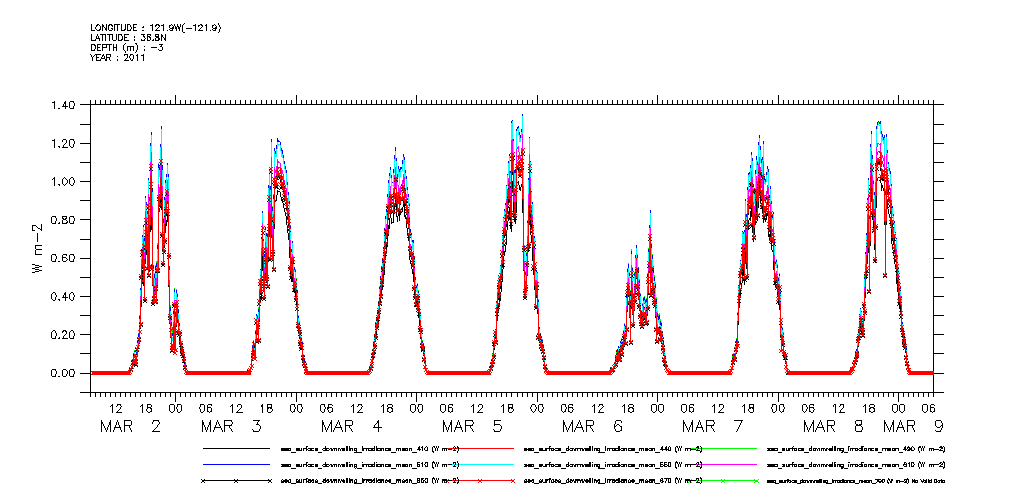Screen dimensions: 1009x504
Task: Click the MAR 6 date label
Action: (x=592, y=426)
